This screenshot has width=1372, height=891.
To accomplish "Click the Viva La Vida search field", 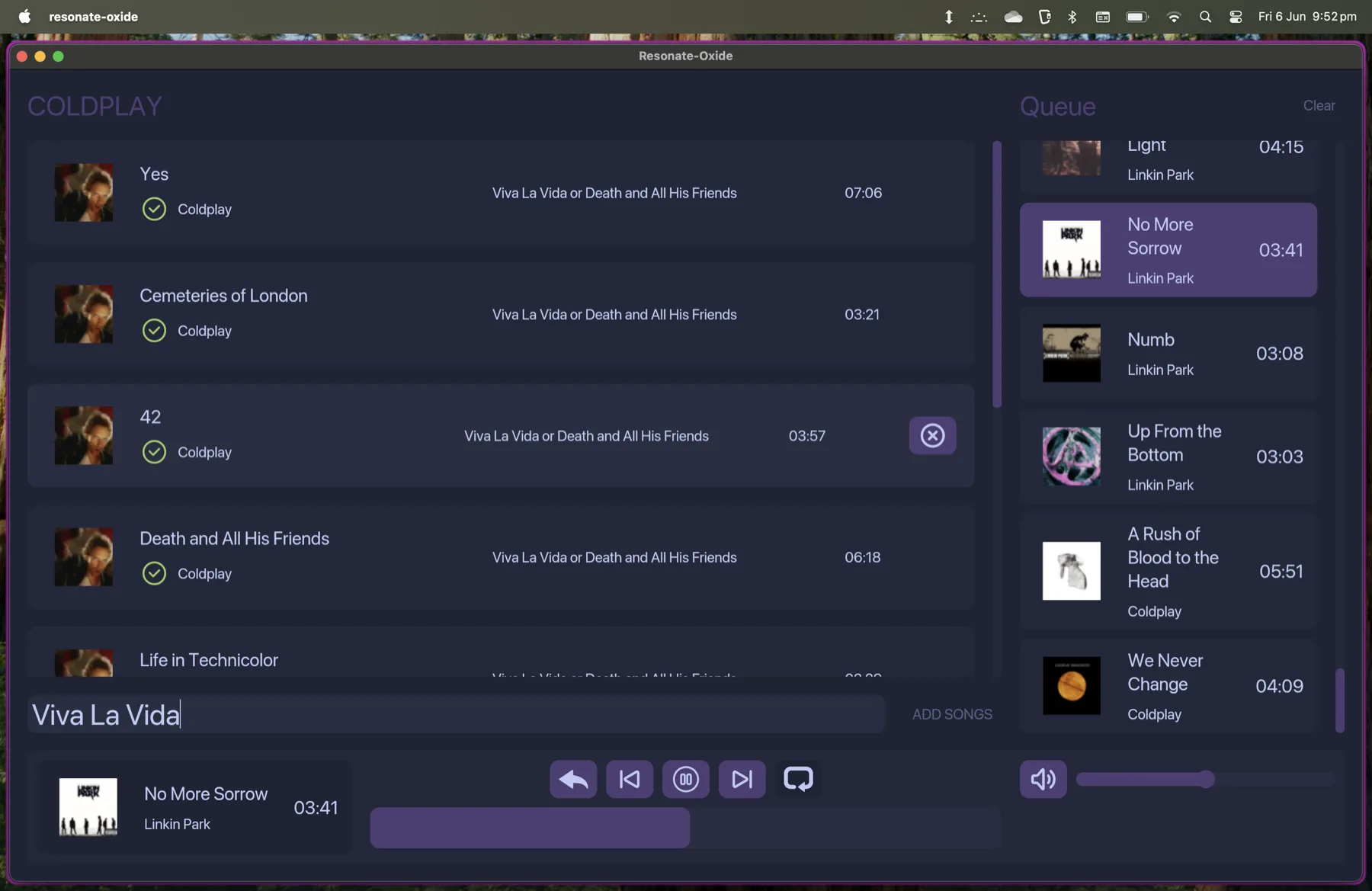I will point(456,714).
